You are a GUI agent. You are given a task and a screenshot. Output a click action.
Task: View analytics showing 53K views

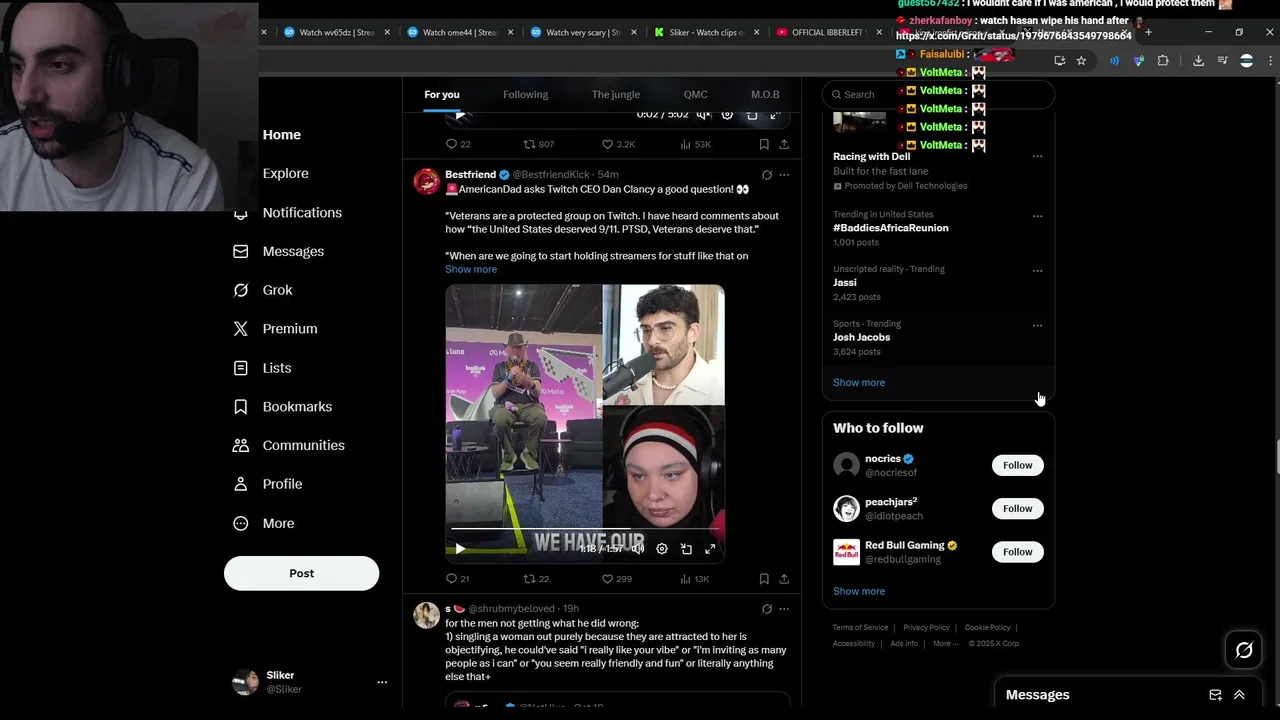point(695,144)
